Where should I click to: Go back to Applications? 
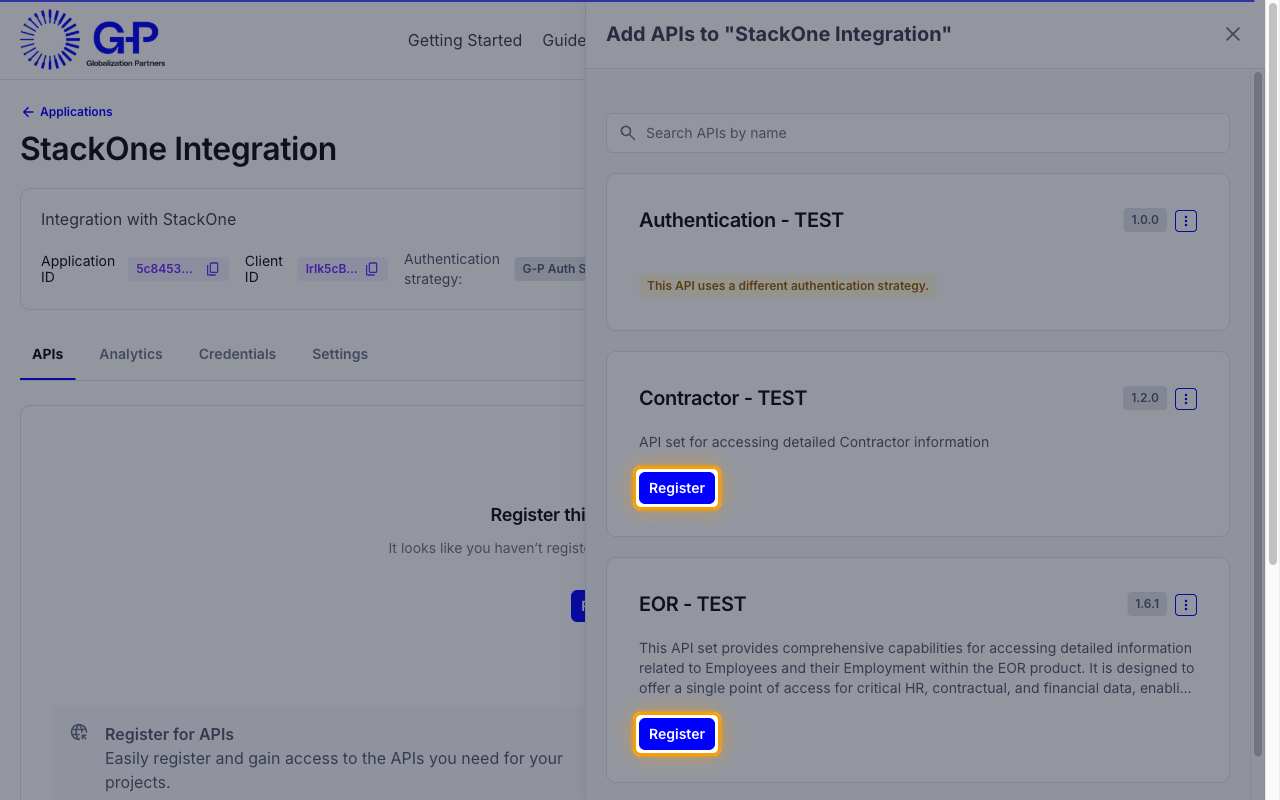[67, 112]
